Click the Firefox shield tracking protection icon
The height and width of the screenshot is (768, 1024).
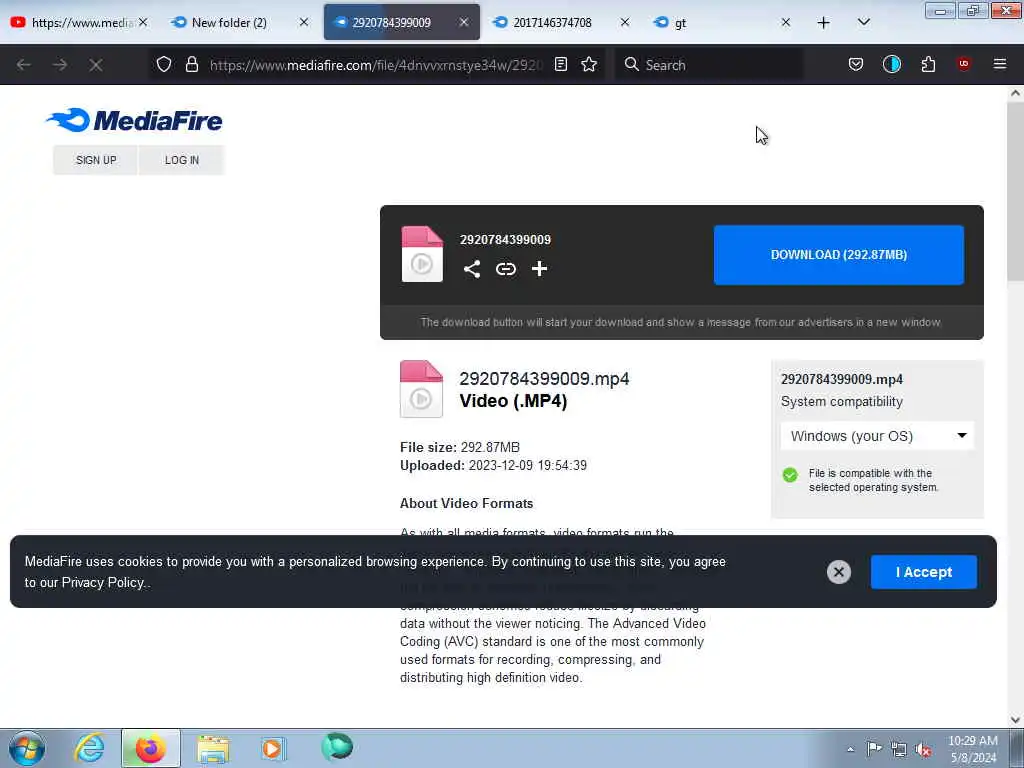pos(164,65)
